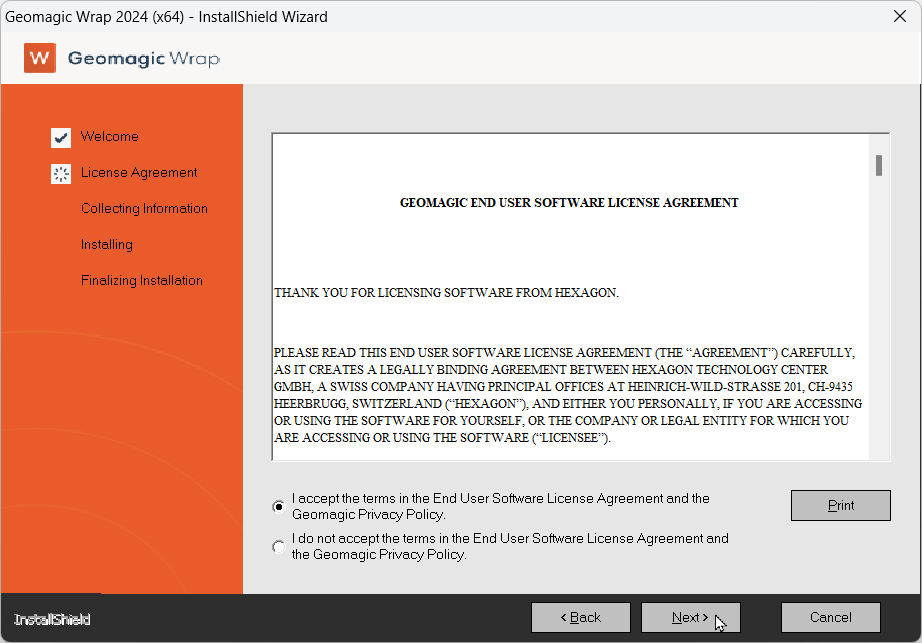The width and height of the screenshot is (922, 643).
Task: Click the Welcome step checkmark icon
Action: (61, 138)
